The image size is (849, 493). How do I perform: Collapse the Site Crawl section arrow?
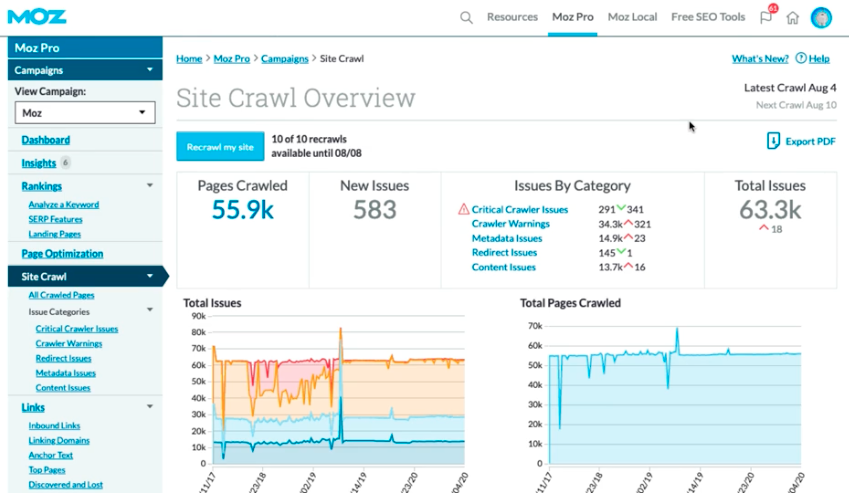pos(150,276)
